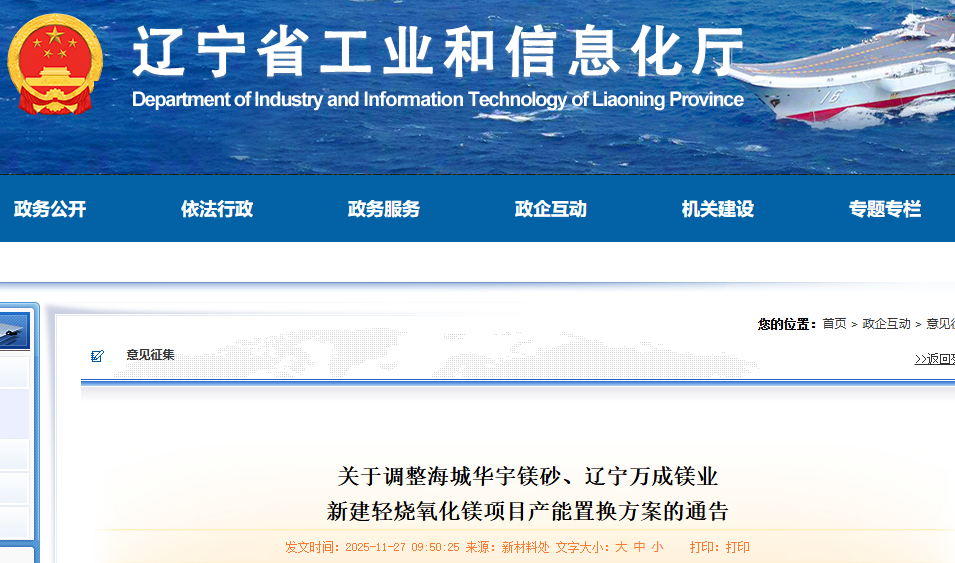This screenshot has height=563, width=955.
Task: Click the 辽宁省工业和信息化厅 site title
Action: 438,52
